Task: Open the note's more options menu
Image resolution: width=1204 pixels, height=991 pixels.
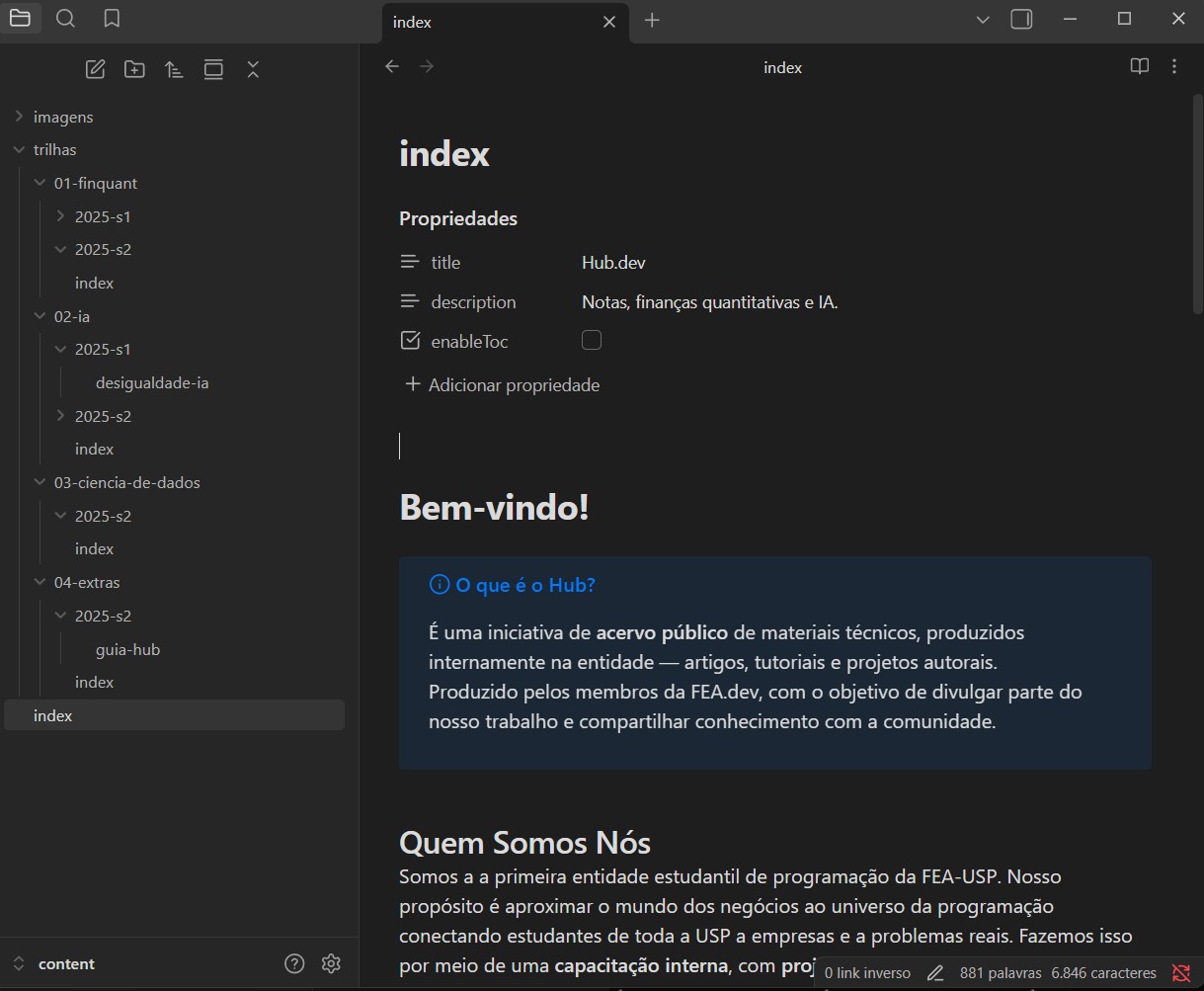Action: (1174, 66)
